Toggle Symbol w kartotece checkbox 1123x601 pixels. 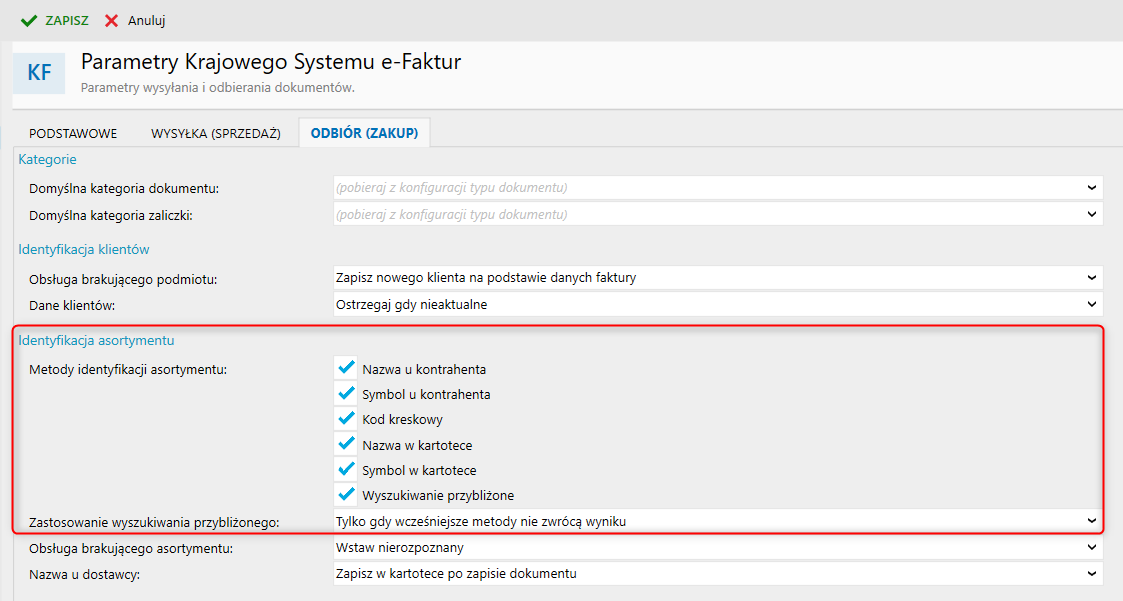[347, 468]
